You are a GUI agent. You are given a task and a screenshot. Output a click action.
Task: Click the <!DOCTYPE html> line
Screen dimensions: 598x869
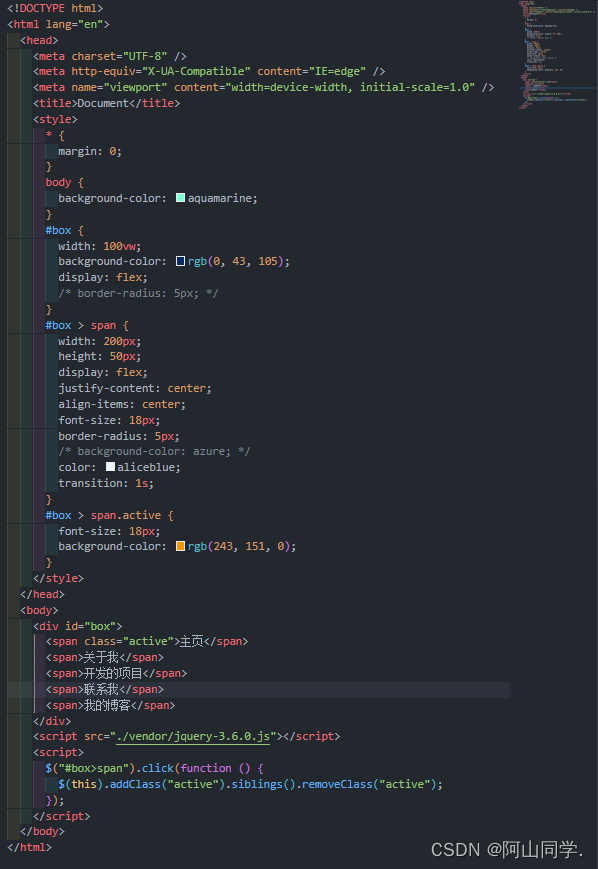[55, 8]
